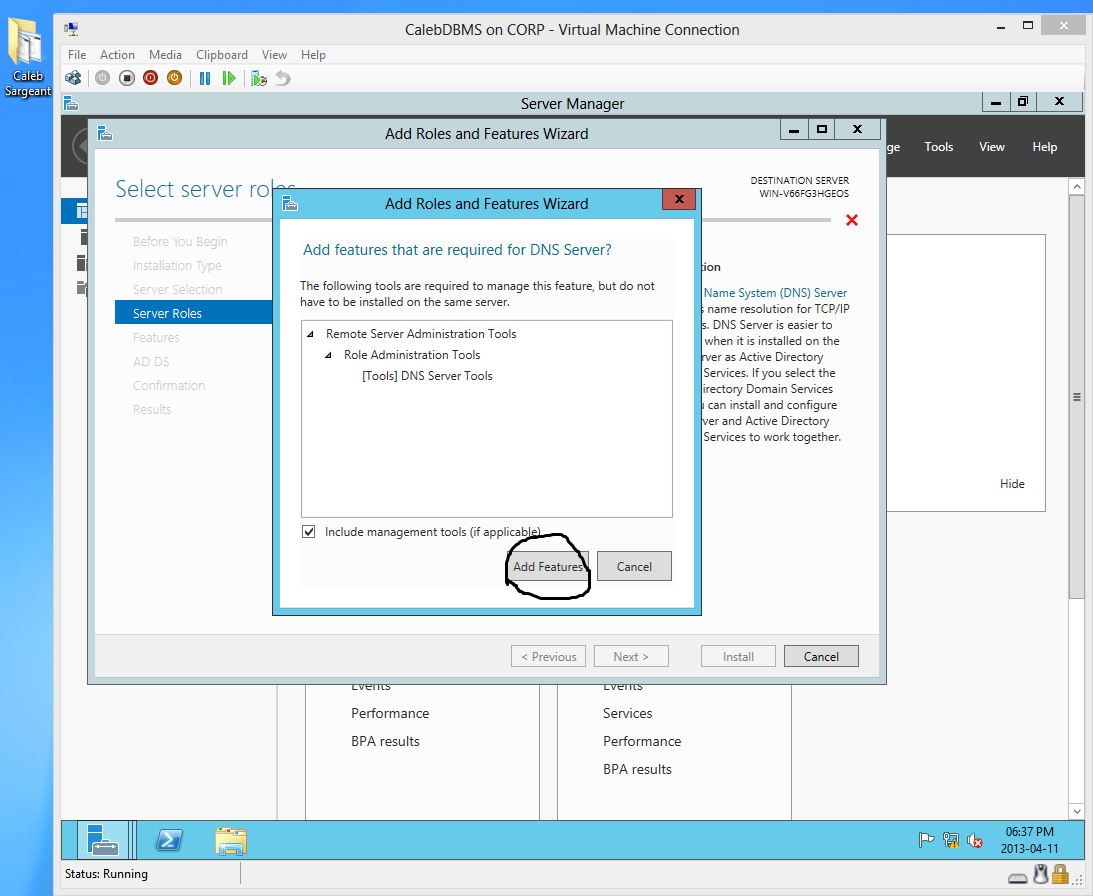Open the Clipboard menu

pos(222,54)
